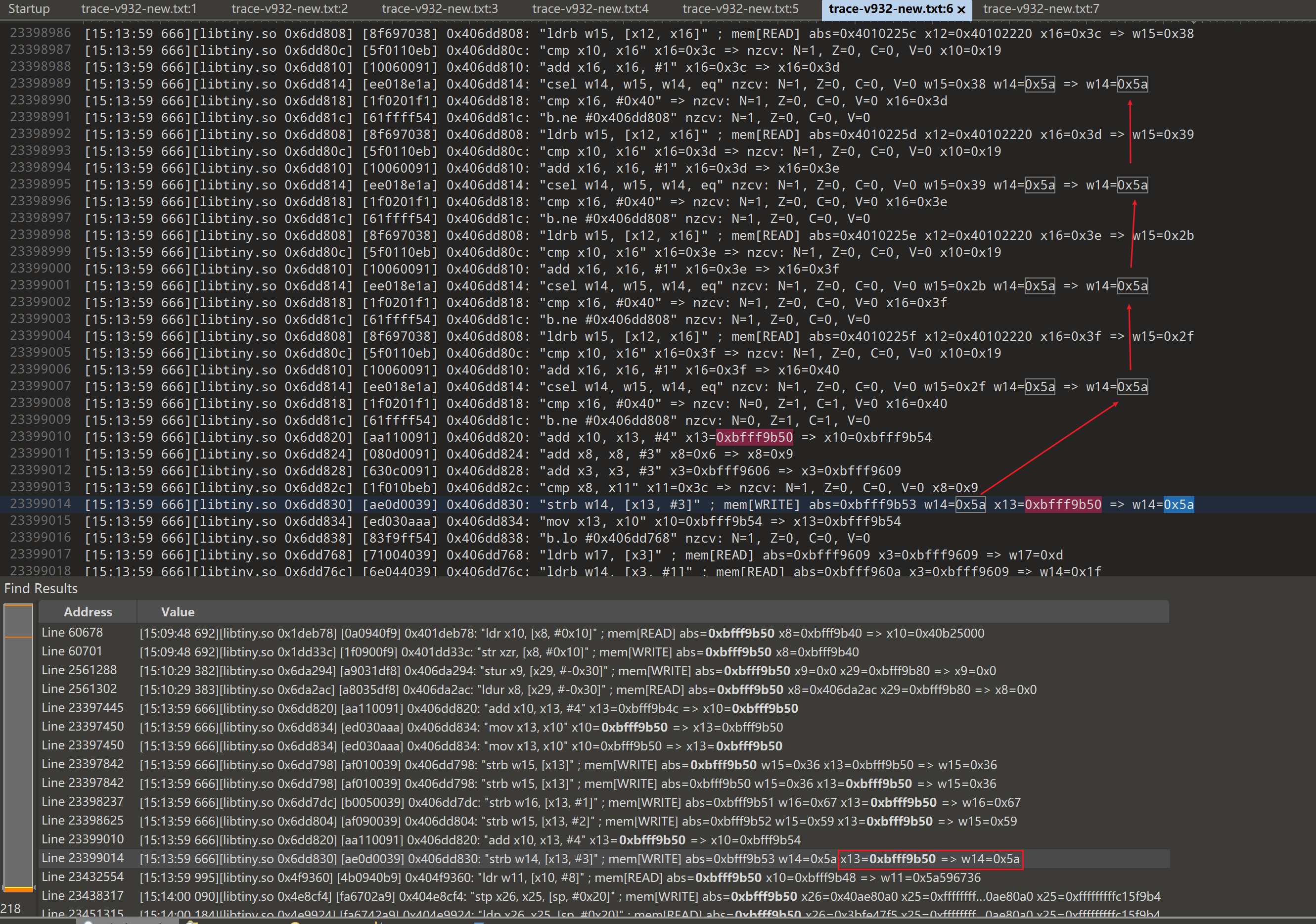Switch to tab trace-v932-new.txt:3
The height and width of the screenshot is (924, 1316).
[440, 8]
